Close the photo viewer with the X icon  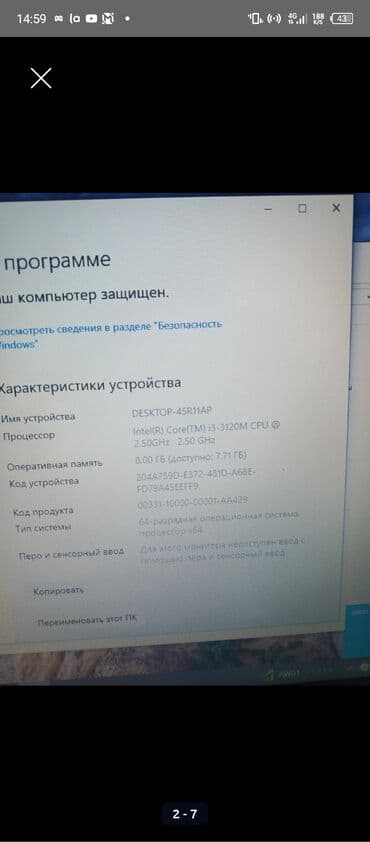point(41,78)
